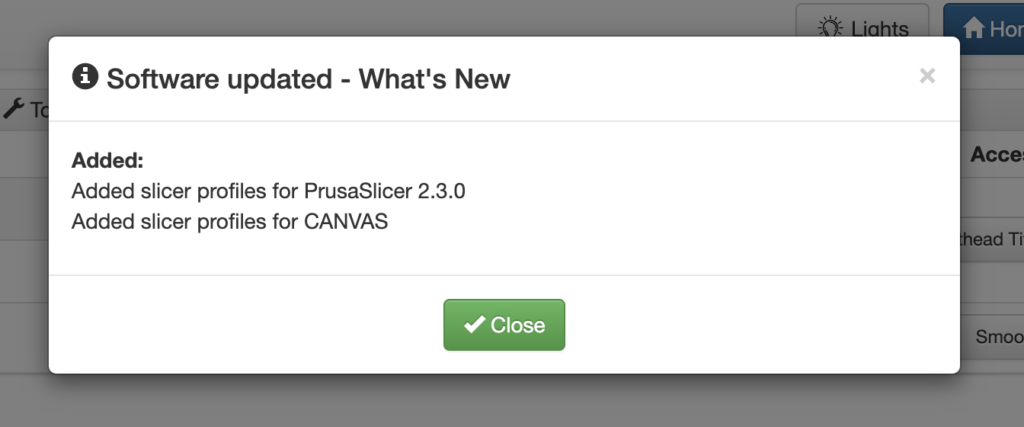Click the 'Software updated - What's New' title
This screenshot has height=427, width=1024.
[308, 79]
